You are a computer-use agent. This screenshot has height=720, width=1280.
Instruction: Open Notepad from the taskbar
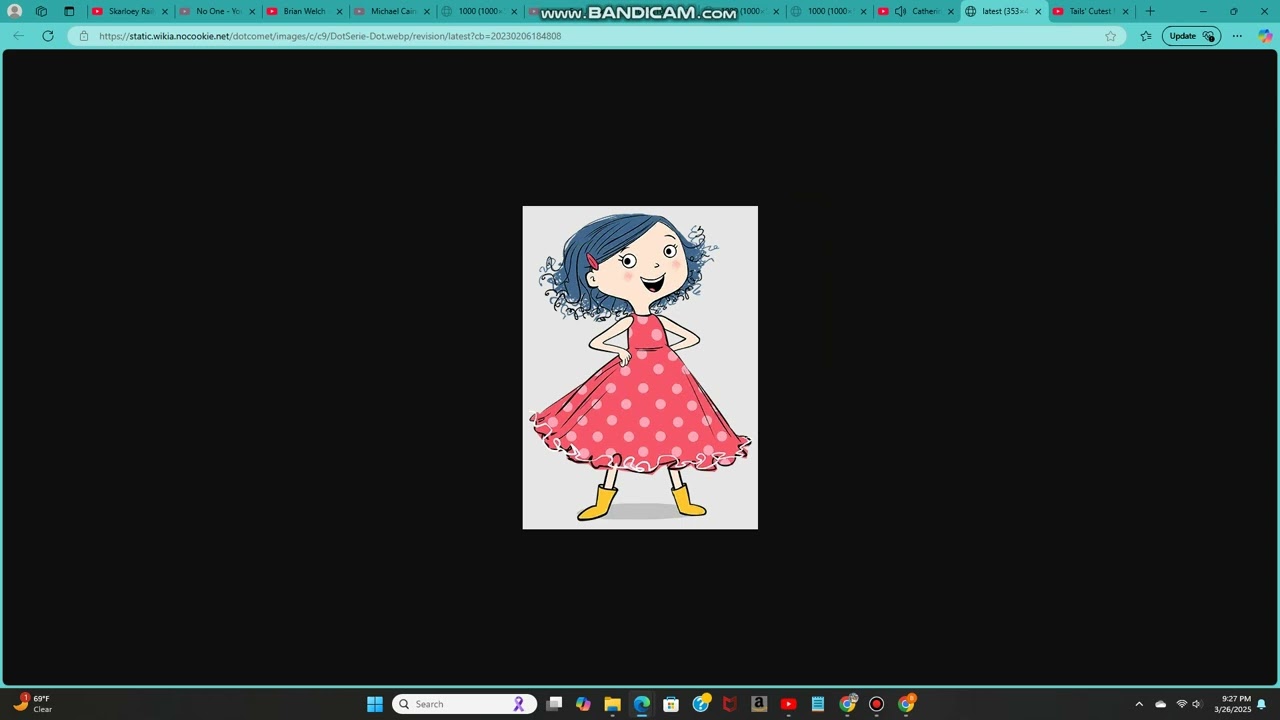tap(818, 704)
